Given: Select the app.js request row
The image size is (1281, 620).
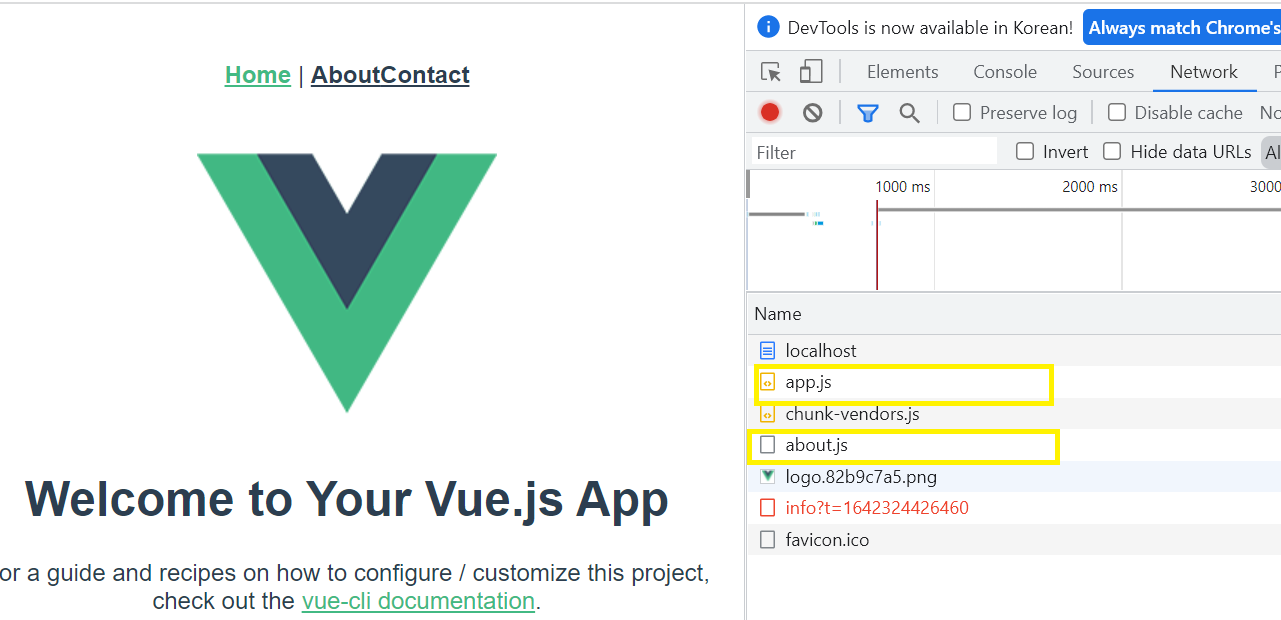Looking at the screenshot, I should click(1014, 382).
